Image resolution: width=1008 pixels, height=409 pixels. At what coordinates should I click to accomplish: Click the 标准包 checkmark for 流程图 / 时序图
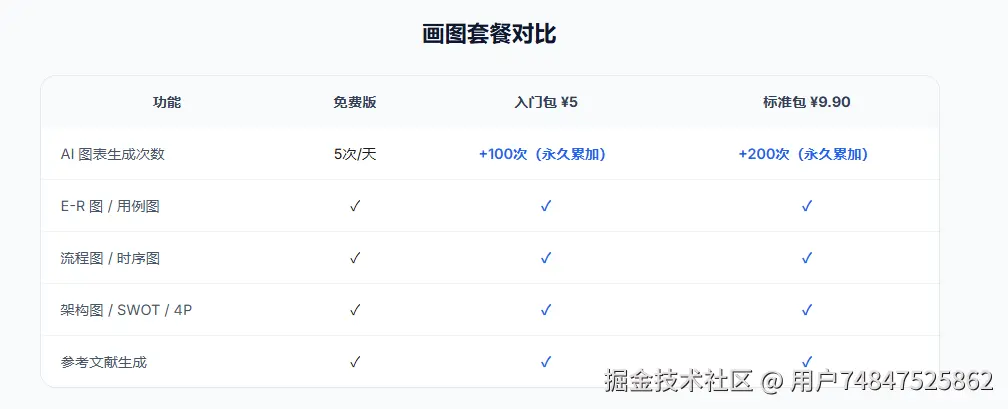[807, 258]
